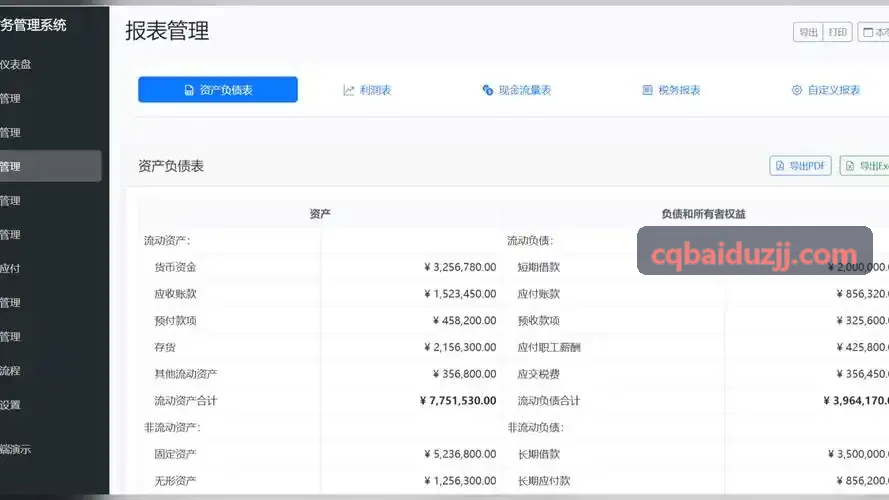889x500 pixels.
Task: Click the 长期应付款 row label
Action: pyautogui.click(x=544, y=480)
